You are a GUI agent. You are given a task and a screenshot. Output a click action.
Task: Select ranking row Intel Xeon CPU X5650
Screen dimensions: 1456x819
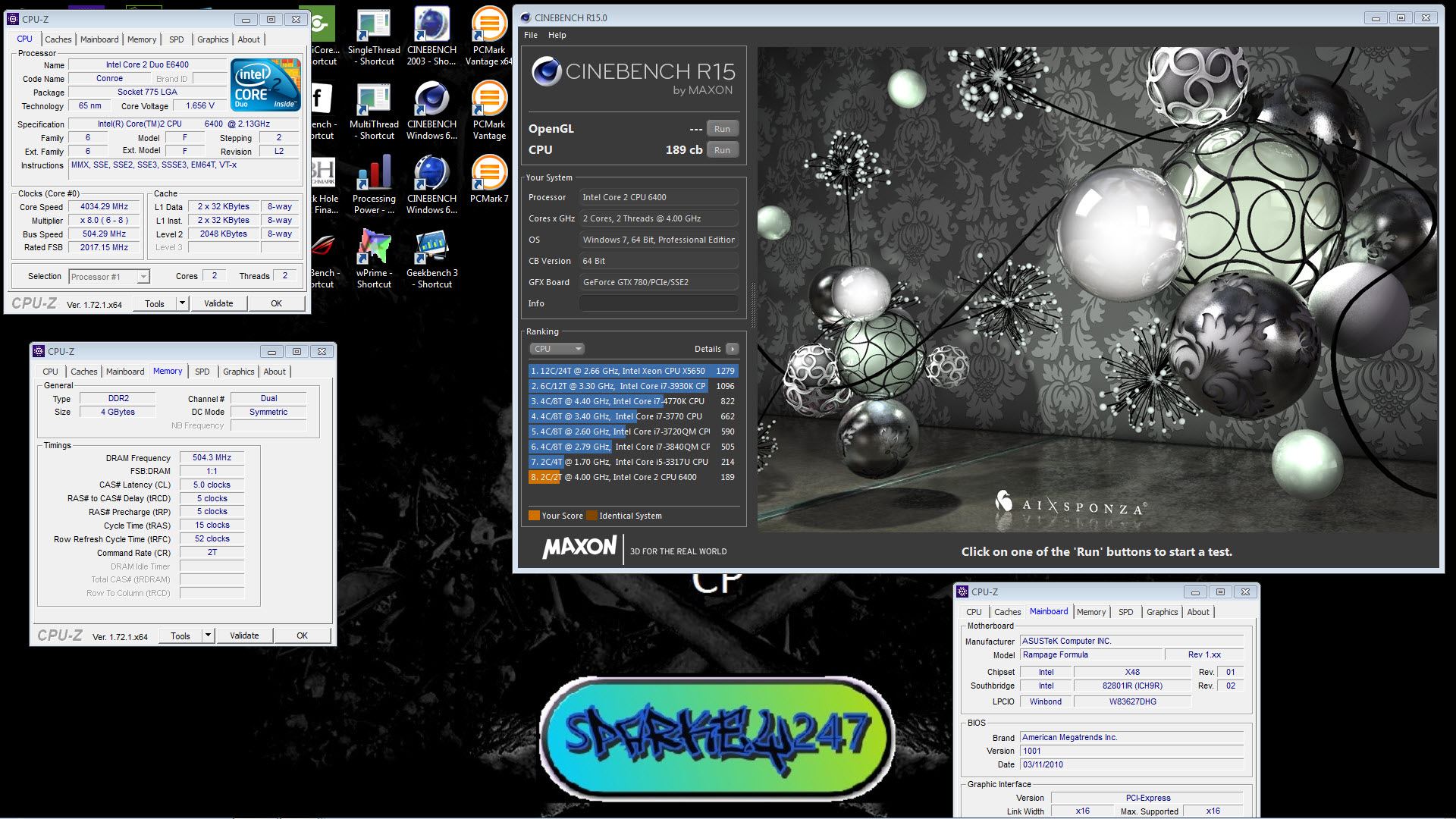(632, 371)
